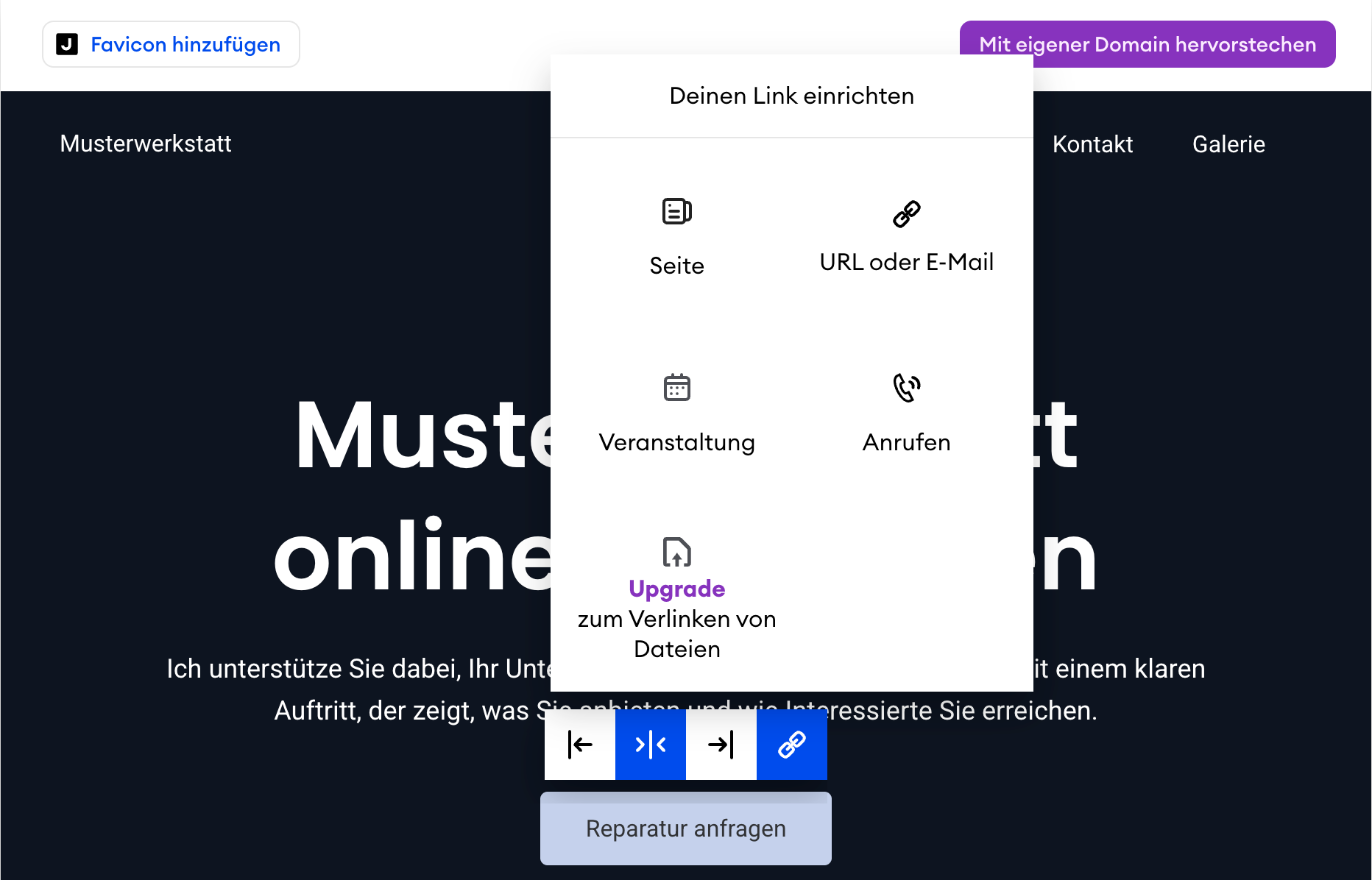Open the Galerie navigation item
Image resolution: width=1372 pixels, height=880 pixels.
click(1229, 144)
